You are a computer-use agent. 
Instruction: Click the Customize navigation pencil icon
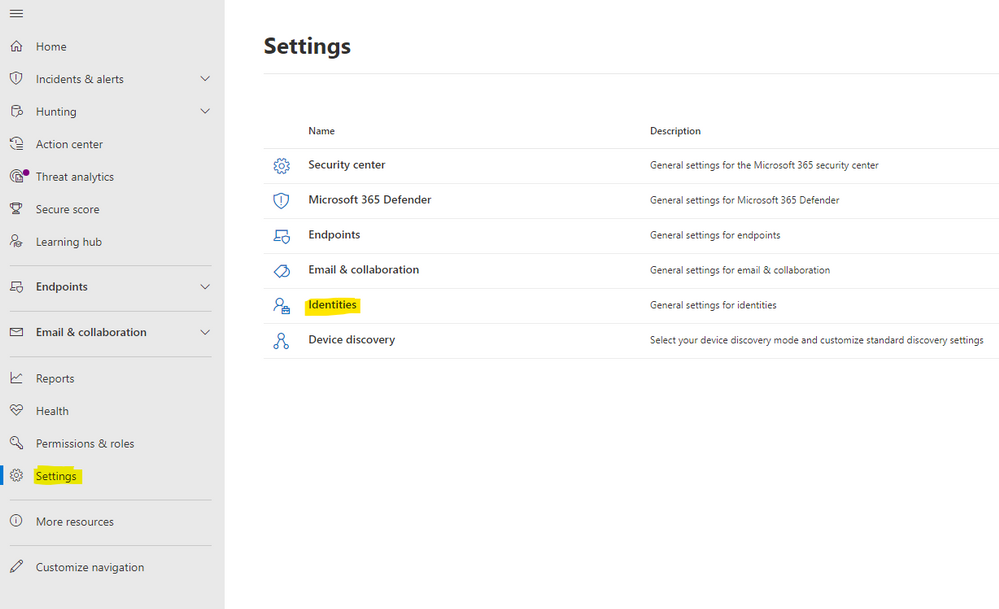[17, 566]
